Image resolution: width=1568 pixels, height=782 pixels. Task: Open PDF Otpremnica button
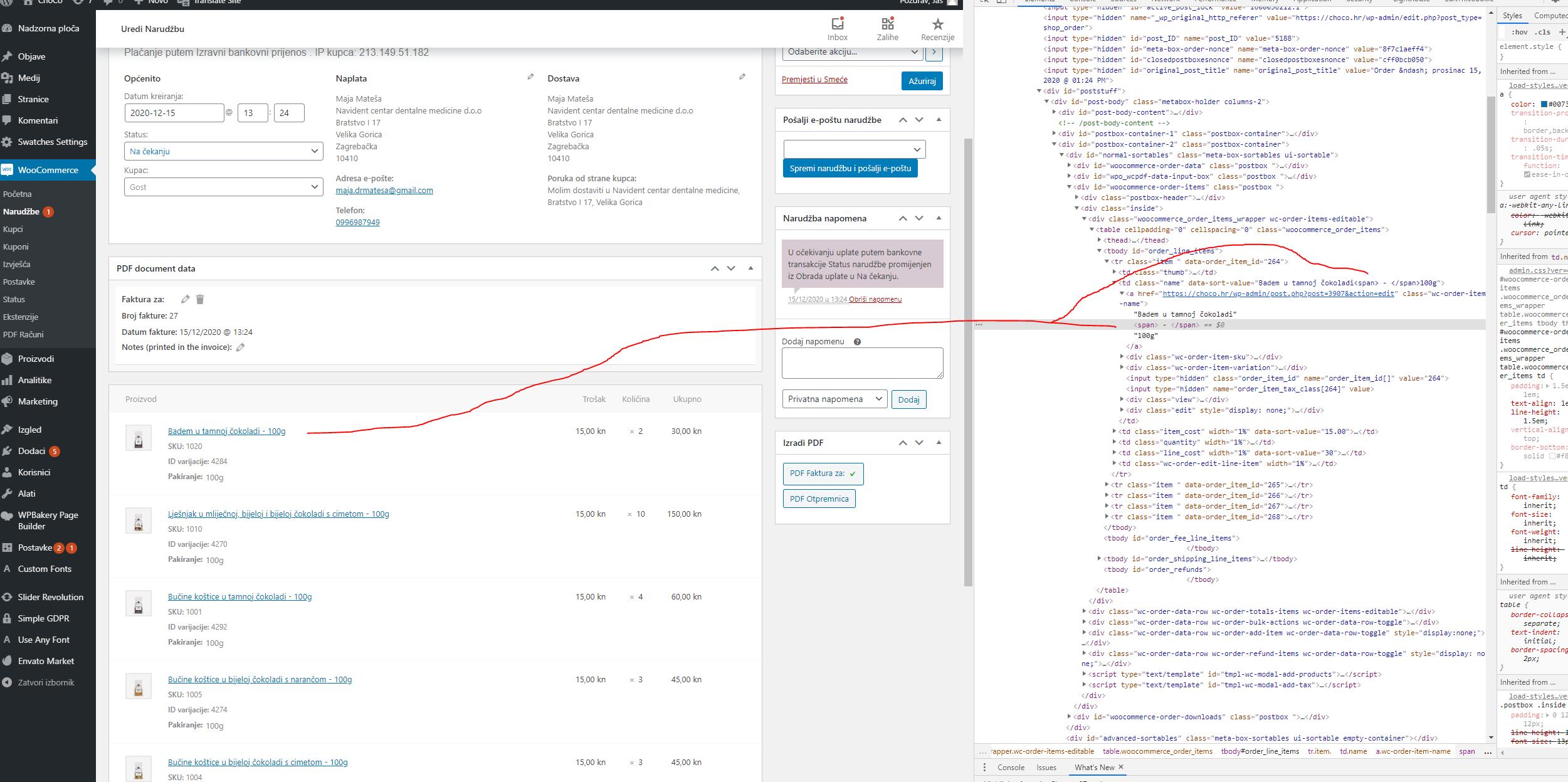pos(819,499)
